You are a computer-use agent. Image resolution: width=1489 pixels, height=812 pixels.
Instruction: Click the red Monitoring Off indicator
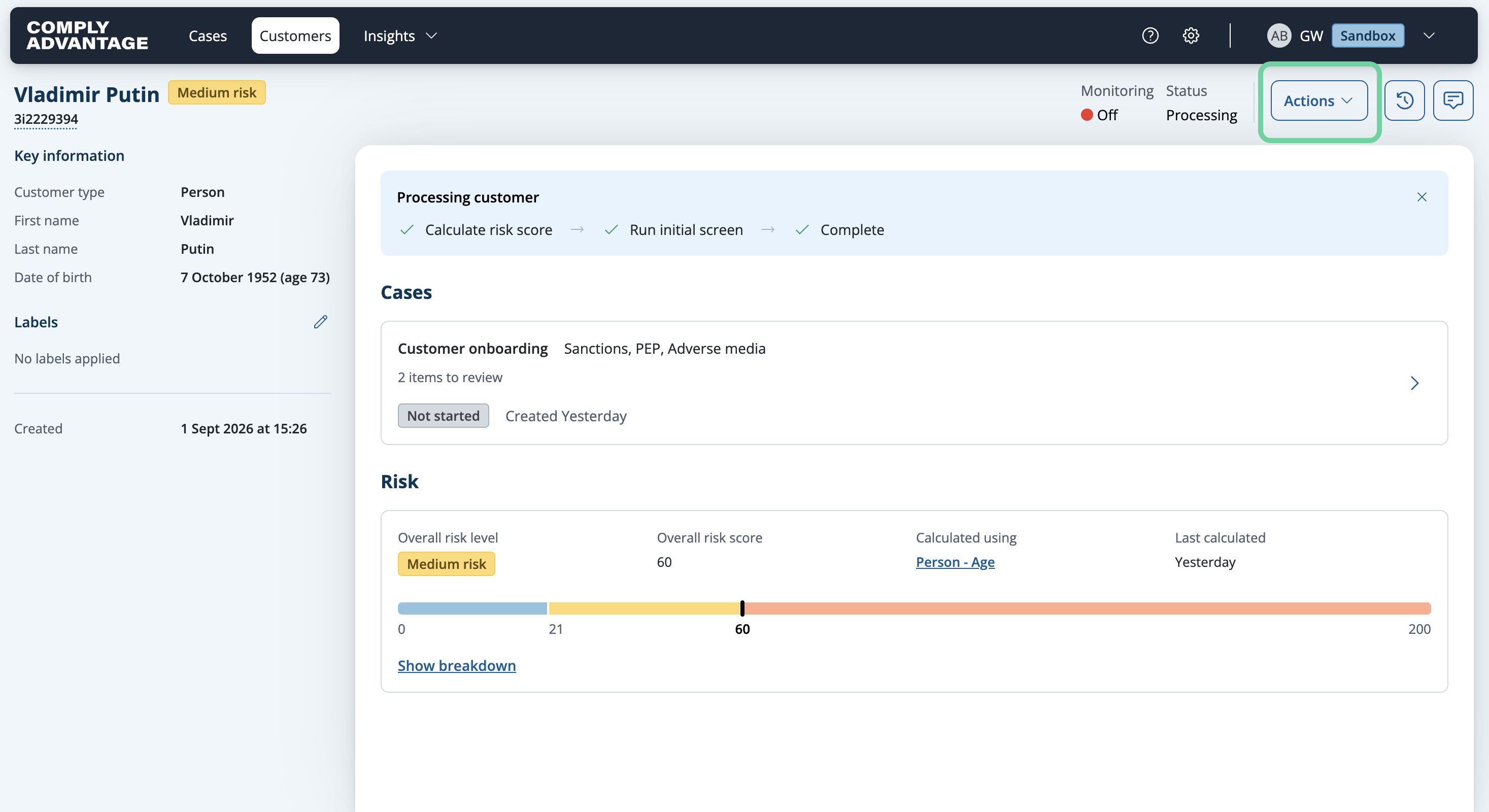pos(1087,115)
